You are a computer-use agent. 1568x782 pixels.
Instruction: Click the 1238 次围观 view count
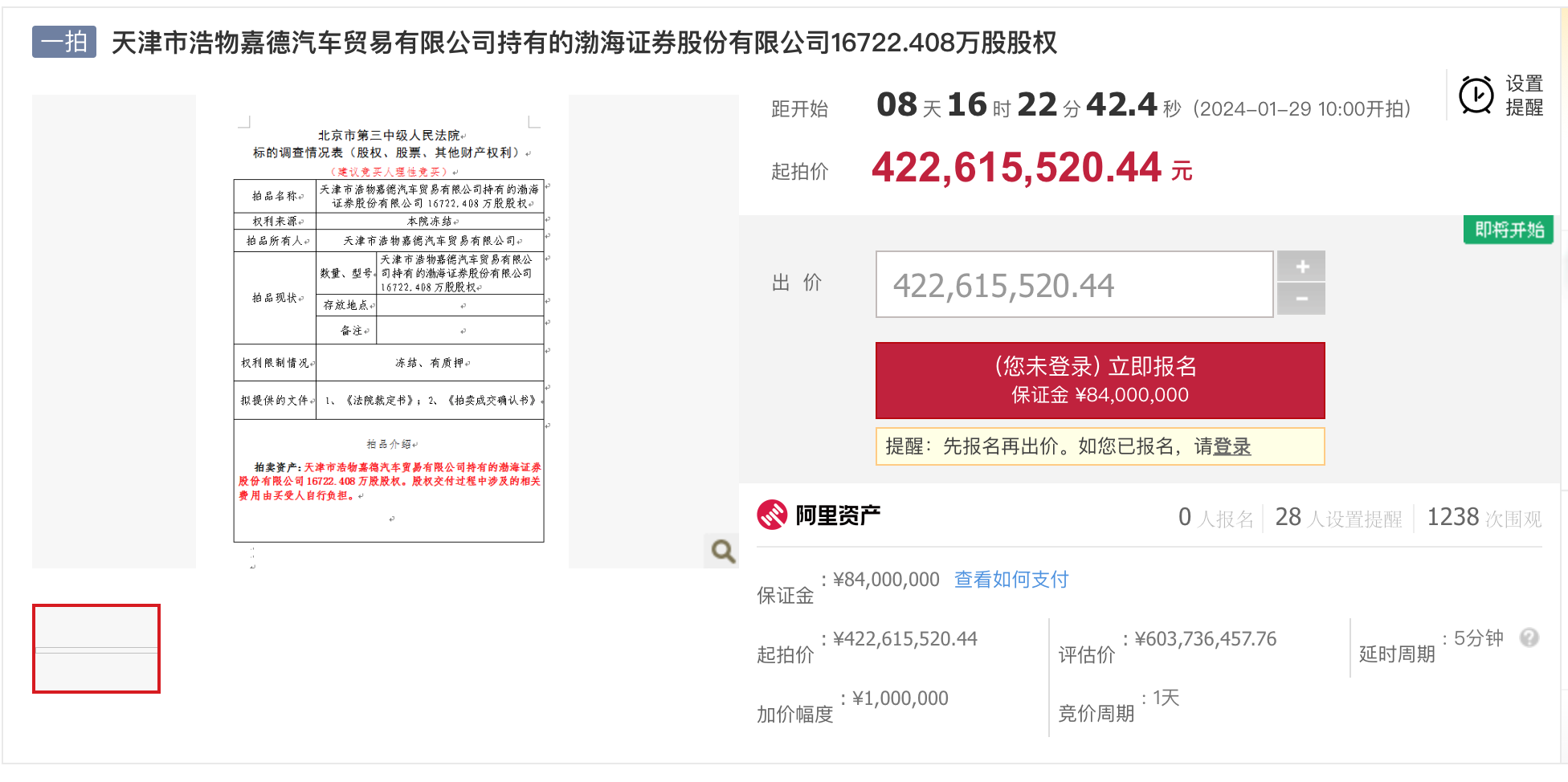coord(1484,518)
